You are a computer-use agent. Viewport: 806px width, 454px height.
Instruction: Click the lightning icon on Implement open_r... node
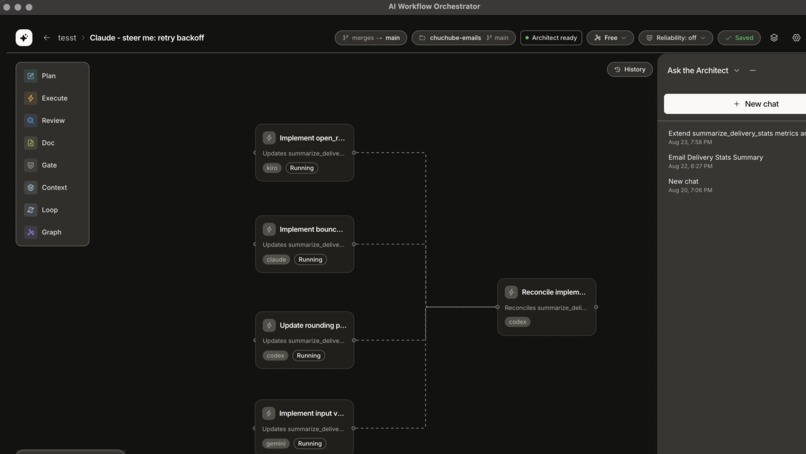(269, 138)
